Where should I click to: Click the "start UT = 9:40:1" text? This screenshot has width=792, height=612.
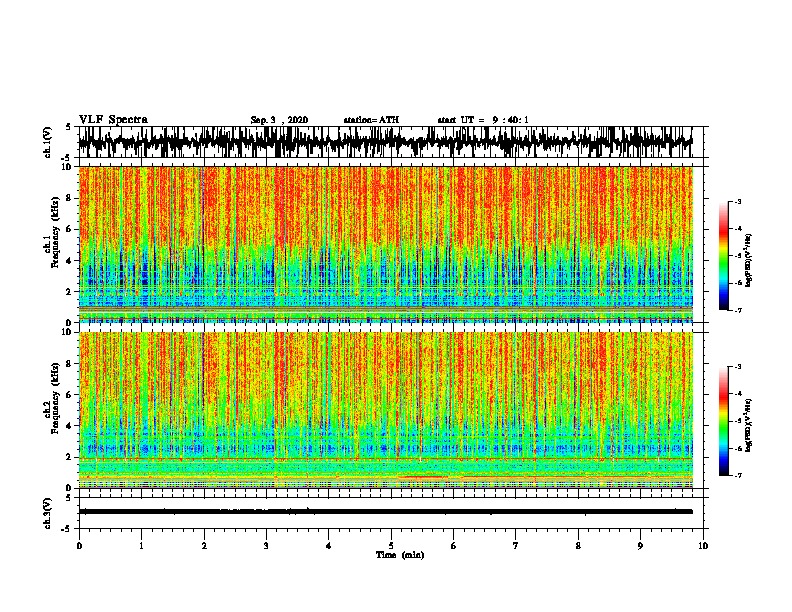click(483, 120)
